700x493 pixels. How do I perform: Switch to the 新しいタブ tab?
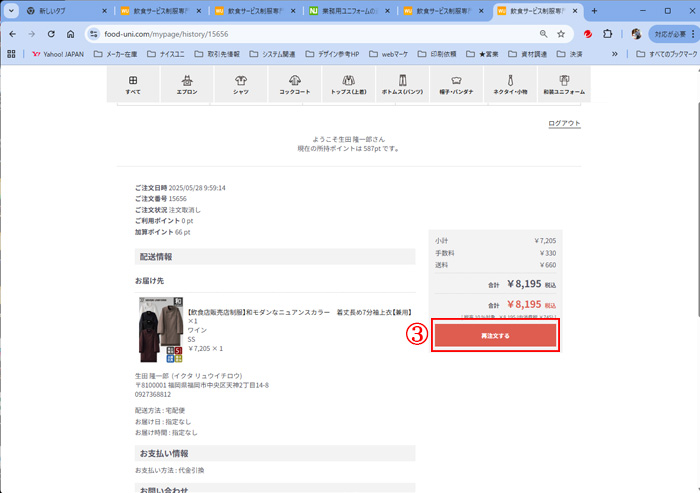point(65,11)
